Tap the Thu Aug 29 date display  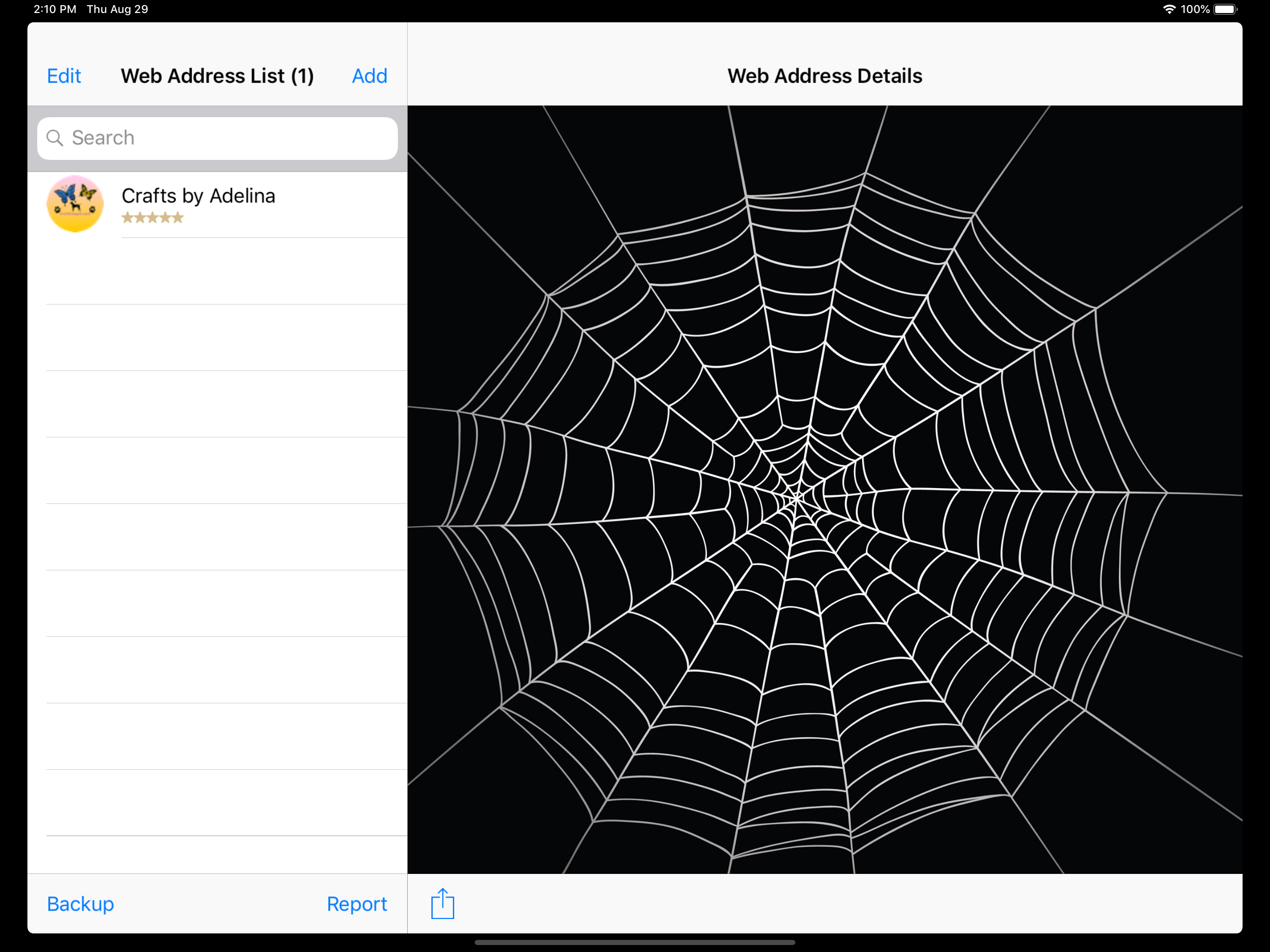point(117,9)
